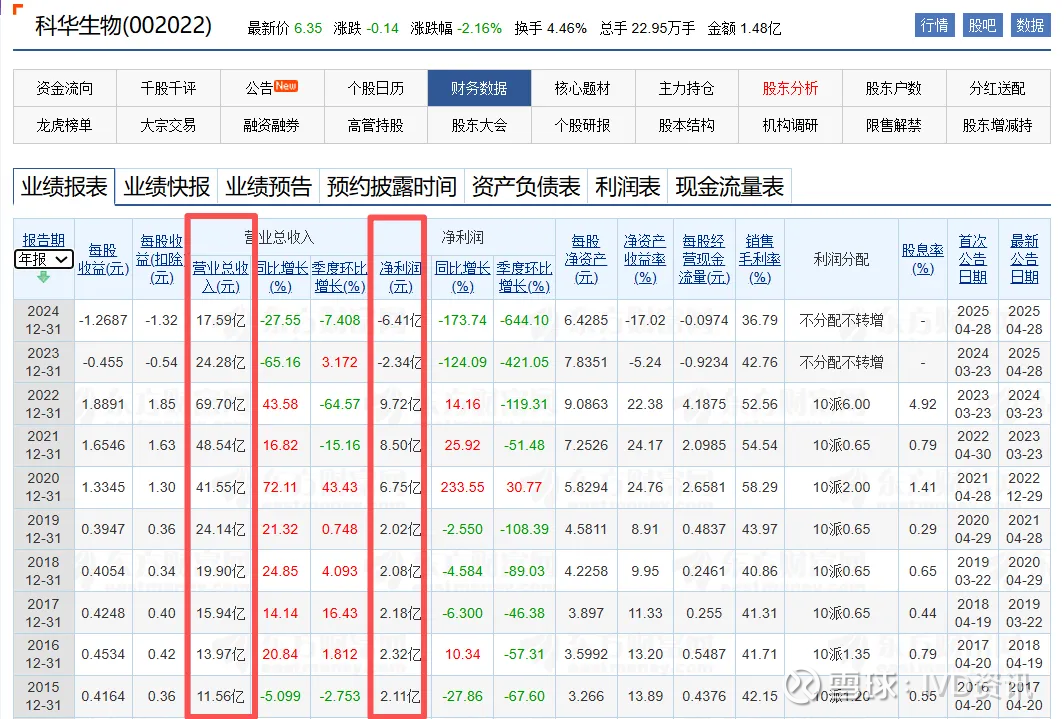Click the -6.41亿 net profit cell
Viewport: 1064px width, 719px height.
pos(400,320)
